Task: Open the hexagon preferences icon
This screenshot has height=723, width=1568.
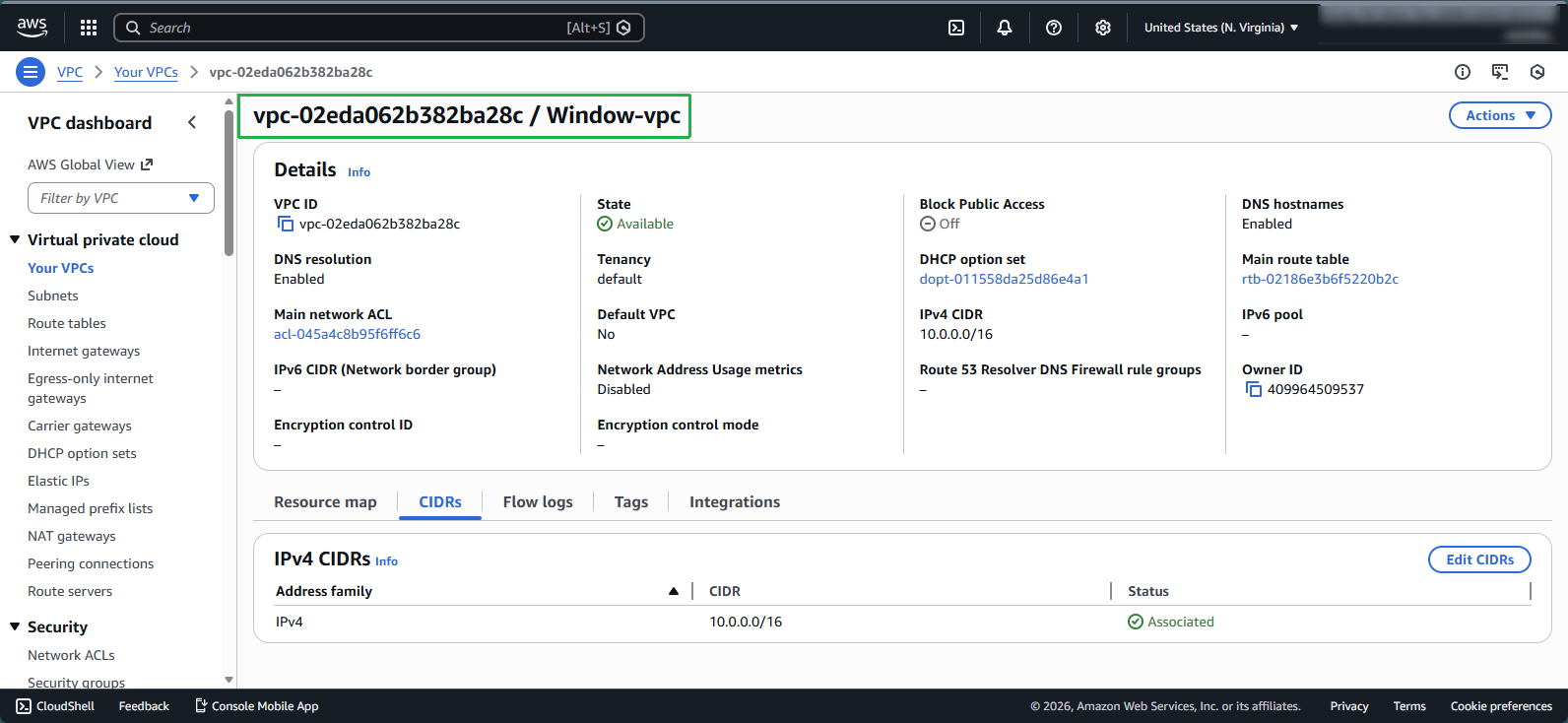Action: [x=1537, y=72]
